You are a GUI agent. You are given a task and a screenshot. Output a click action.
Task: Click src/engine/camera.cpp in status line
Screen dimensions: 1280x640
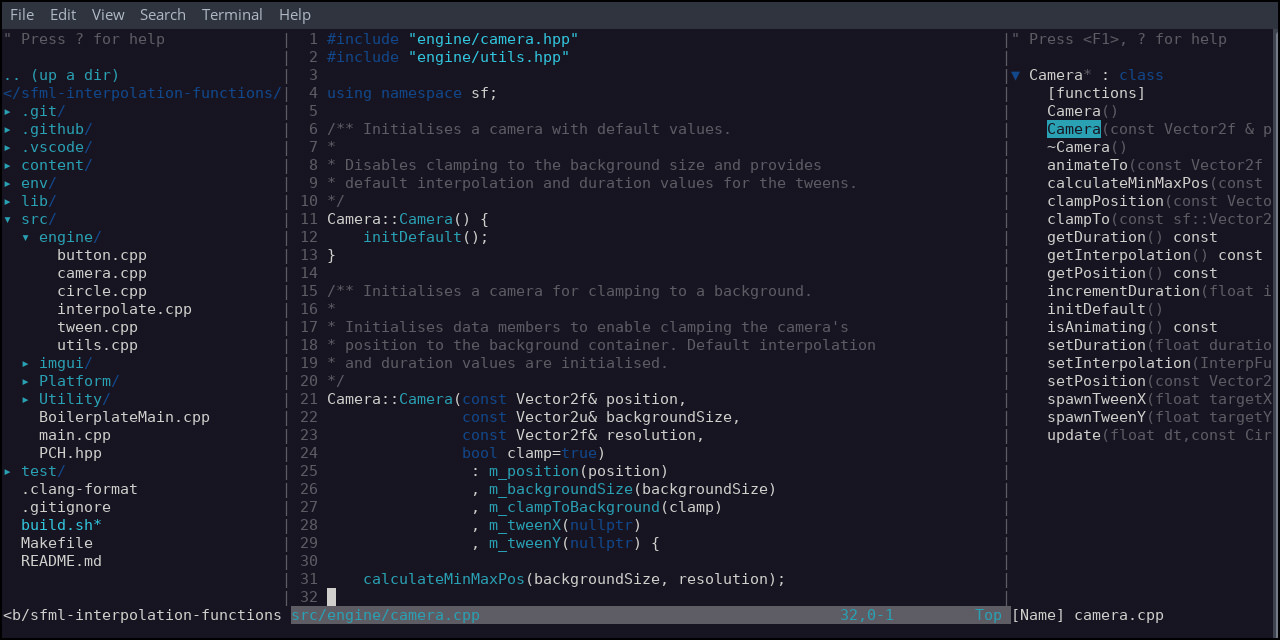(x=385, y=615)
